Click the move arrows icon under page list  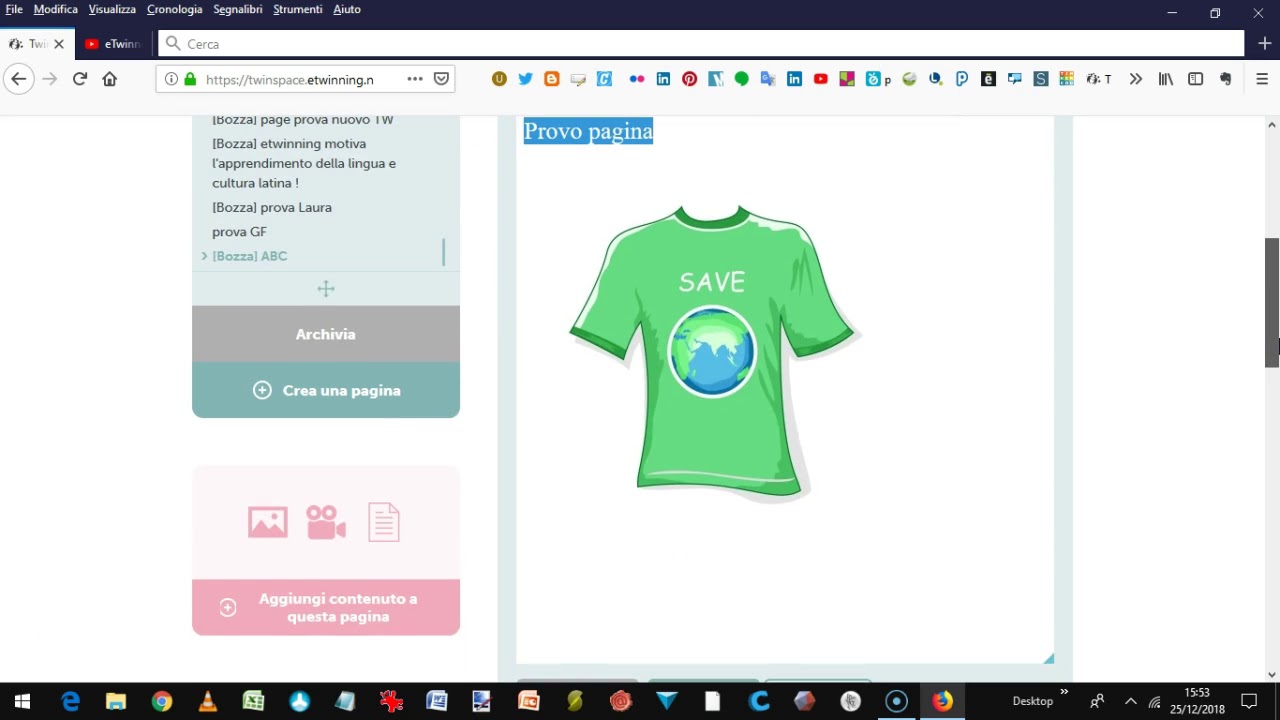pos(326,289)
